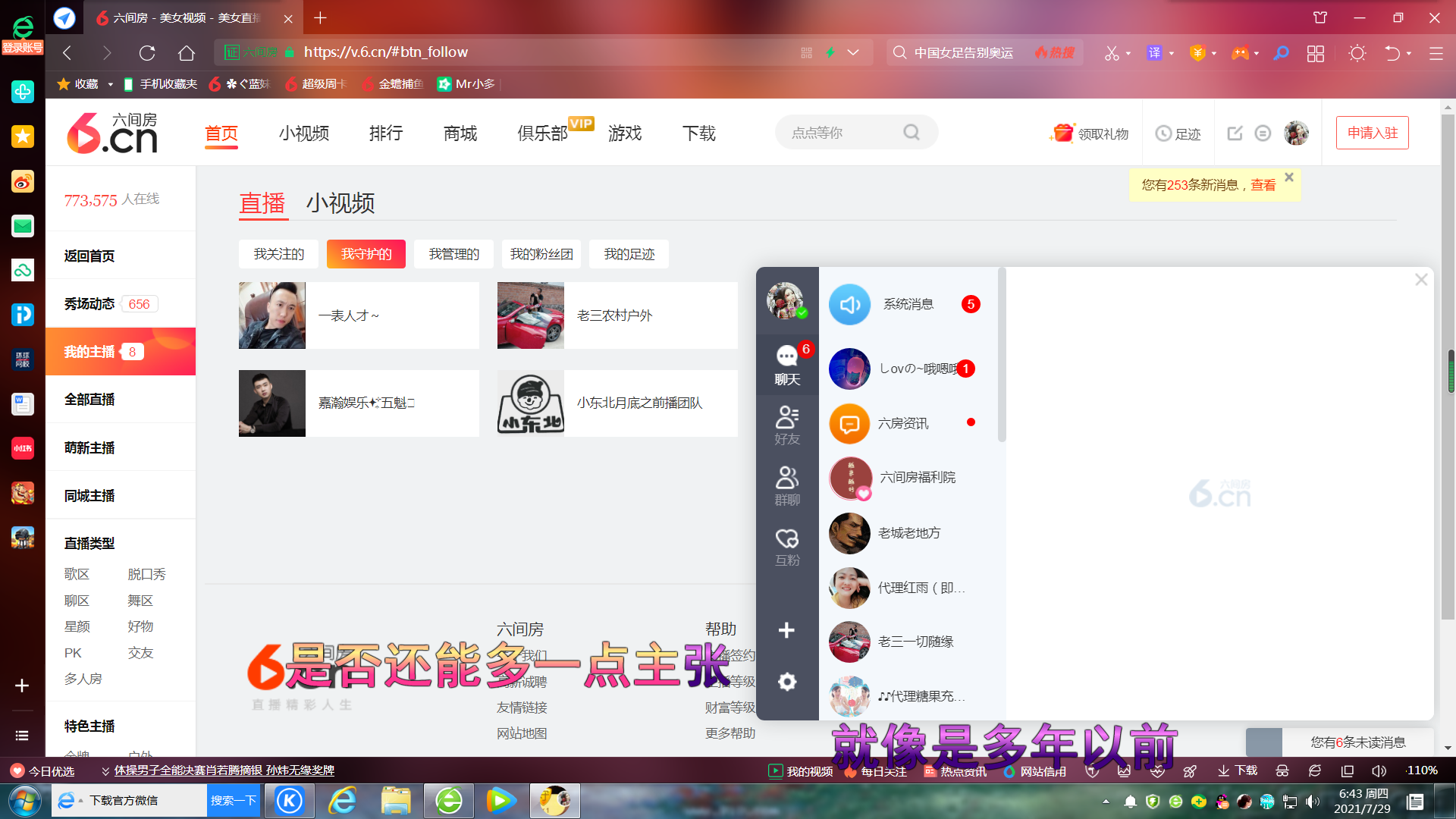Open 足迹 history clock icon
This screenshot has width=1456, height=819.
click(x=1163, y=133)
